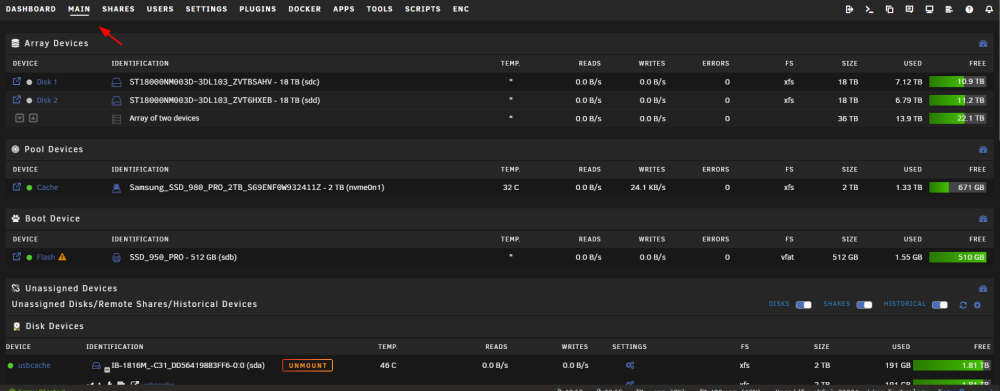Click the UNMOUNT button for usbcache

click(307, 365)
